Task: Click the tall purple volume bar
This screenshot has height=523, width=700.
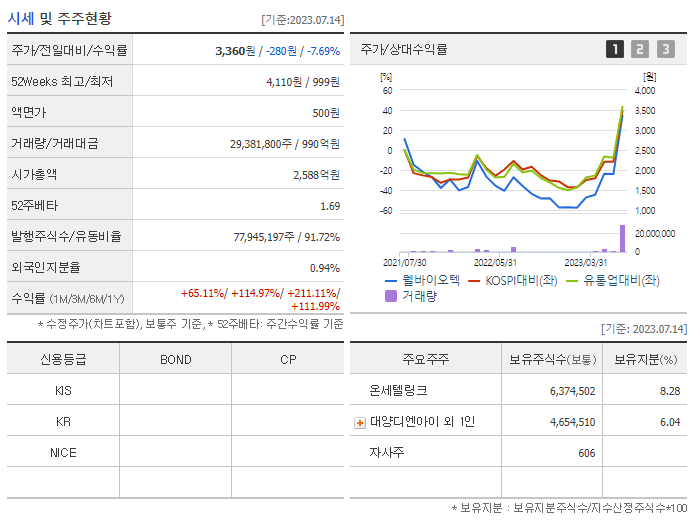Action: pyautogui.click(x=622, y=239)
